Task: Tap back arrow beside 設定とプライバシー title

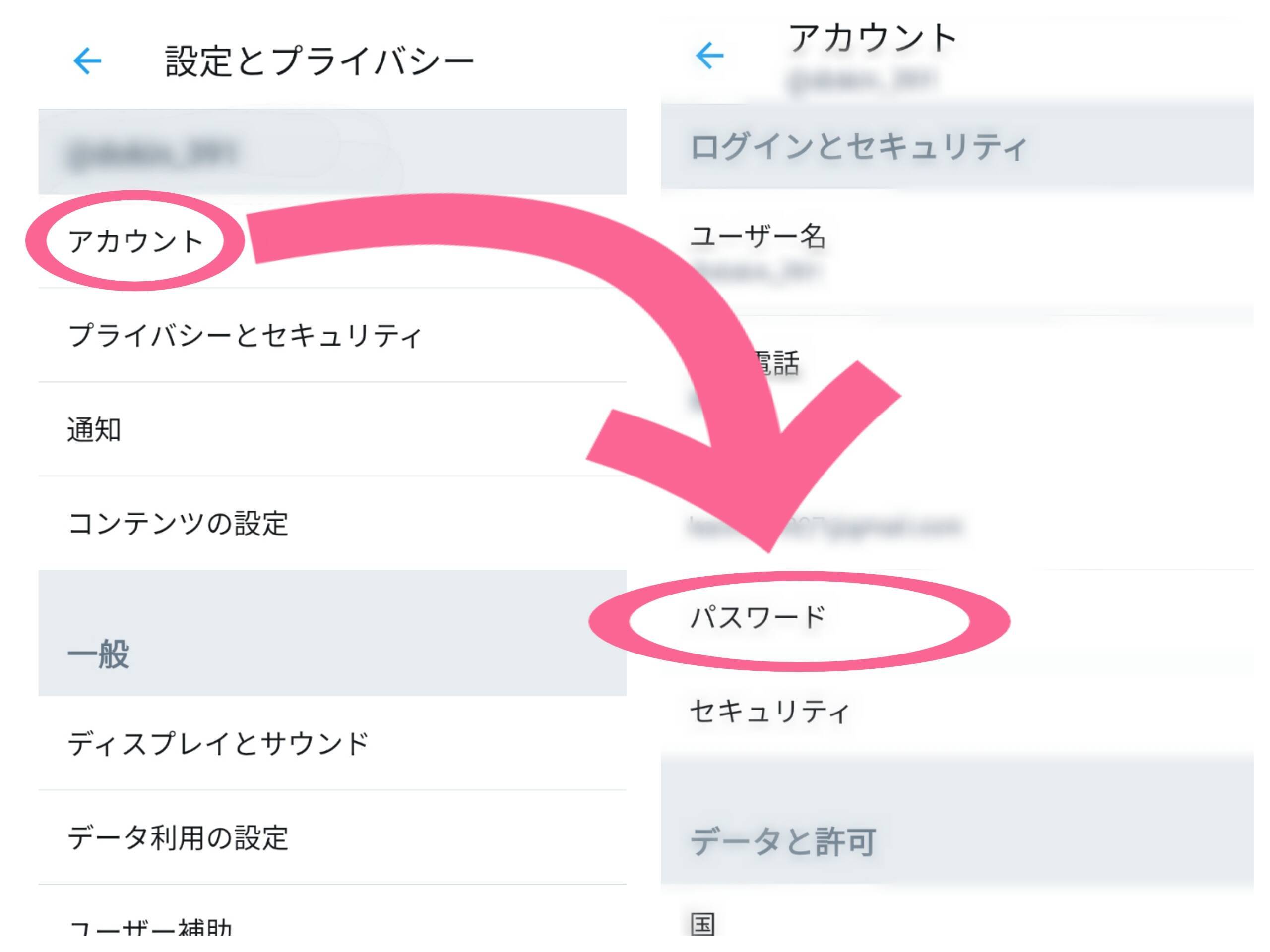Action: click(87, 61)
